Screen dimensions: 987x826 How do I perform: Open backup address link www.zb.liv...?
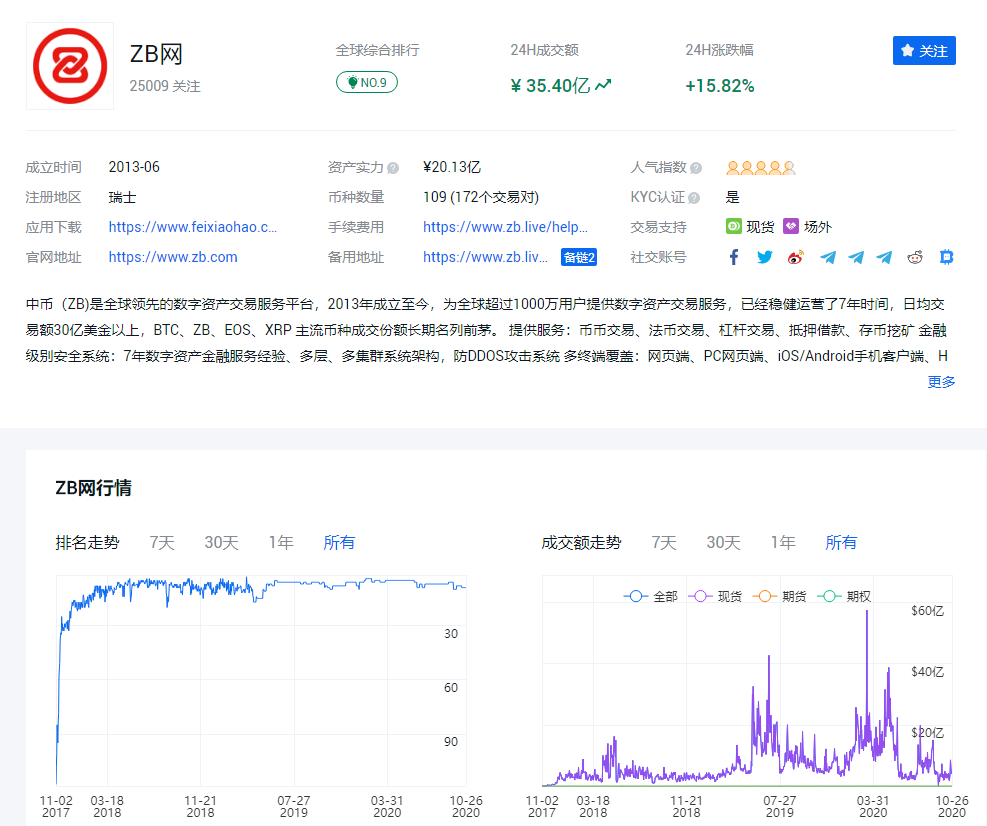click(485, 257)
